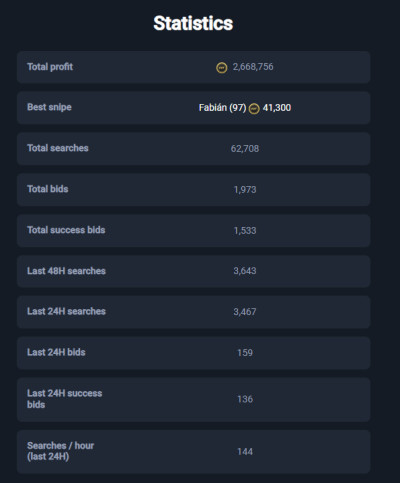Click the Statistics heading
Viewport: 400px width, 483px height.
tap(193, 23)
